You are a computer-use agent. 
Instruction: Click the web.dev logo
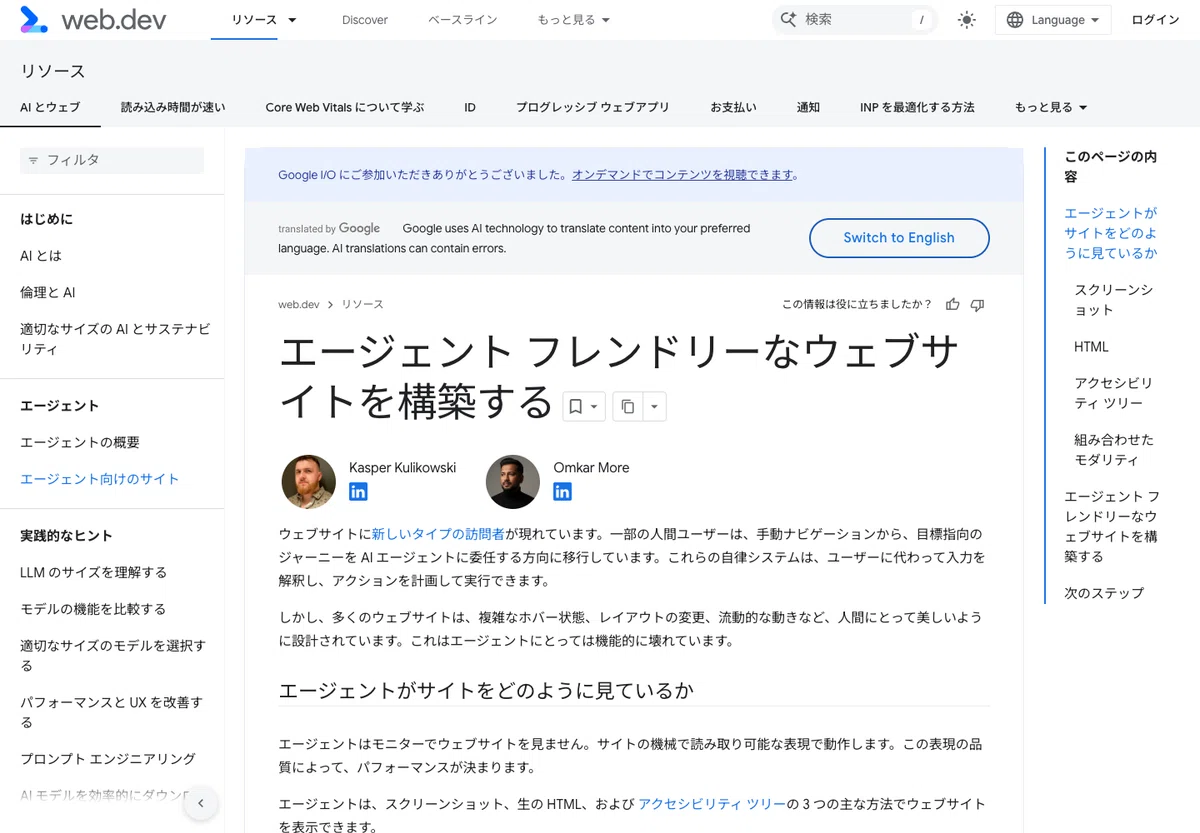(x=93, y=19)
